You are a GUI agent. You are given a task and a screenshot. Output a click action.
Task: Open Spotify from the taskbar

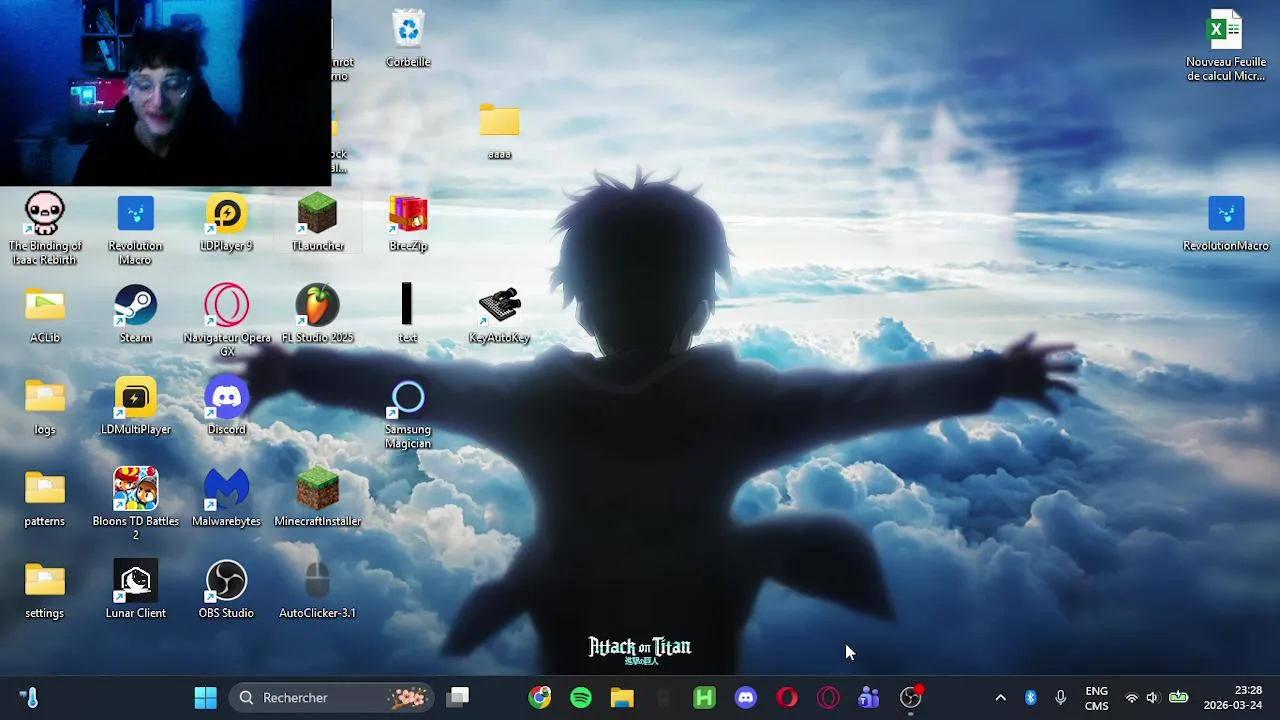point(581,698)
